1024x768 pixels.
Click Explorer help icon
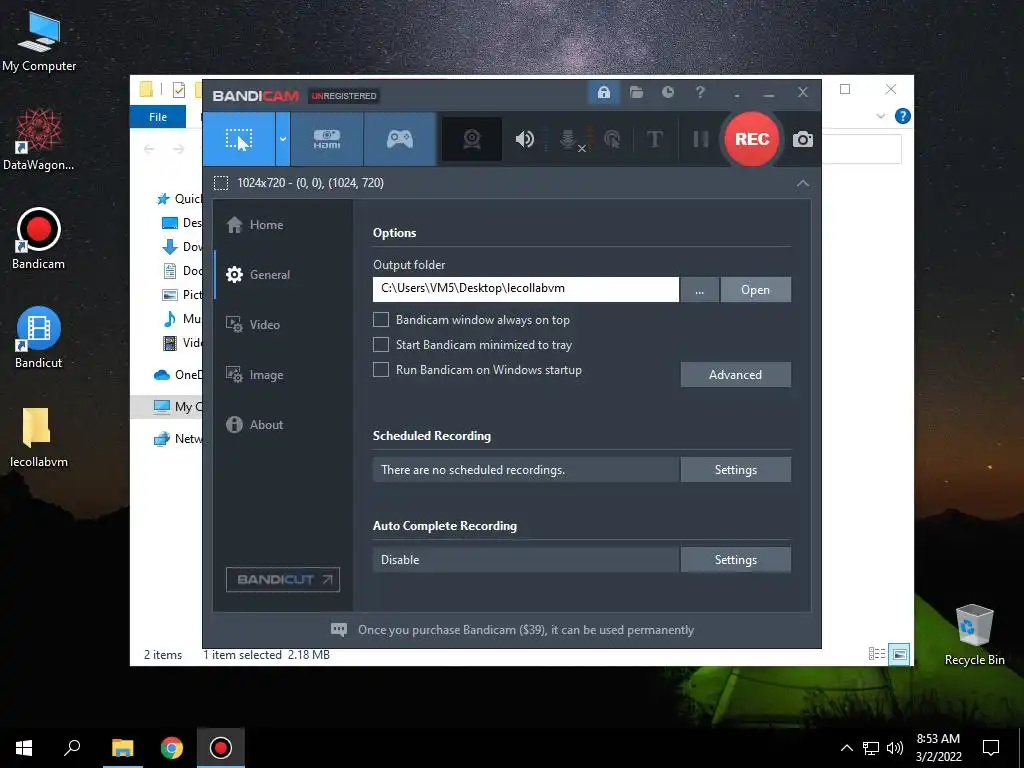903,116
